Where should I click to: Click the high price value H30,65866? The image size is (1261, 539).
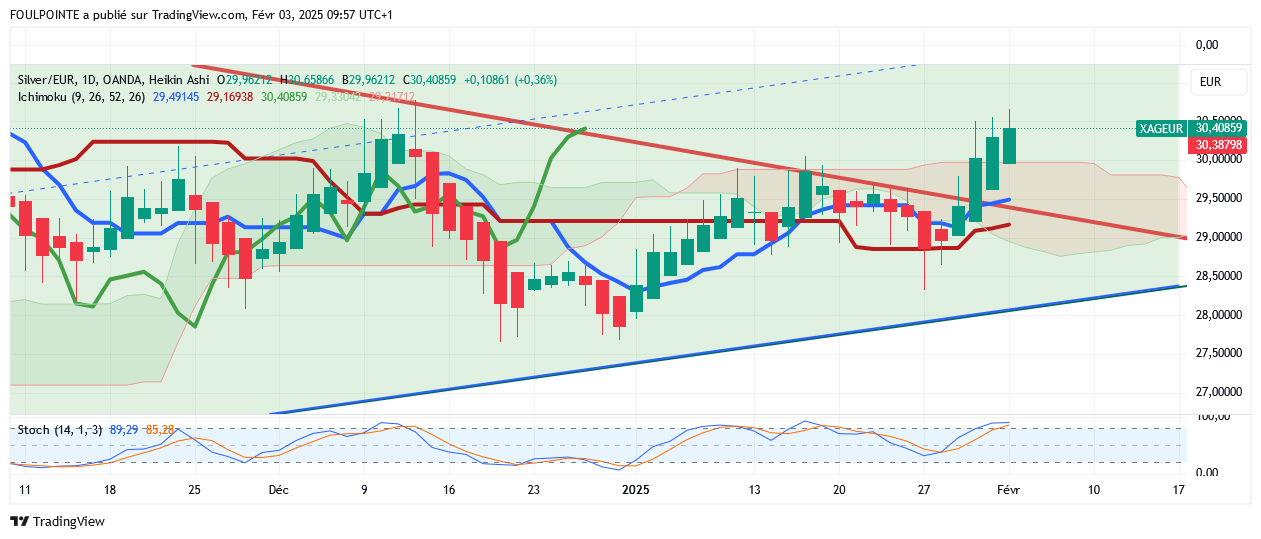(309, 80)
